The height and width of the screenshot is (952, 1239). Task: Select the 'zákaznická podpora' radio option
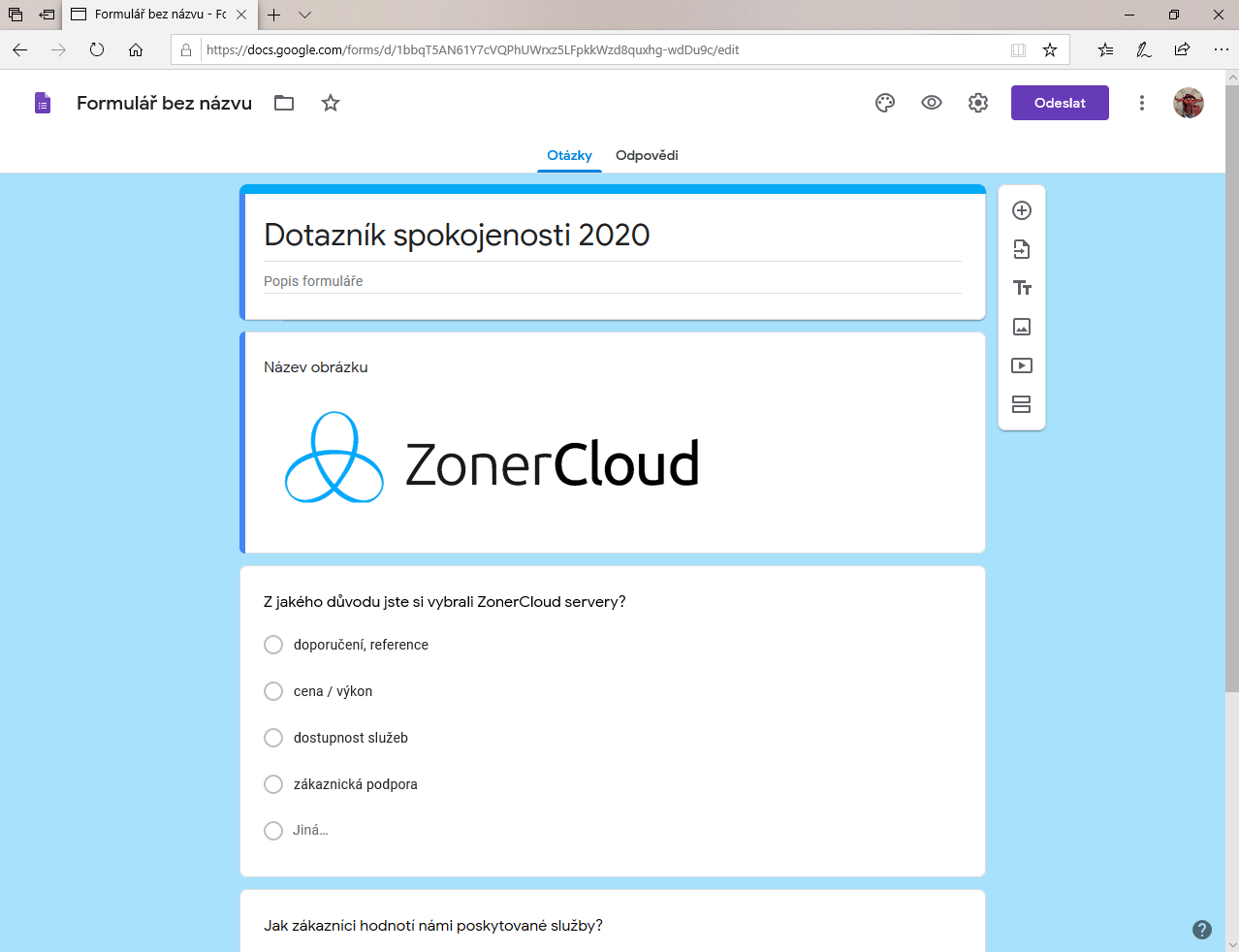coord(273,784)
